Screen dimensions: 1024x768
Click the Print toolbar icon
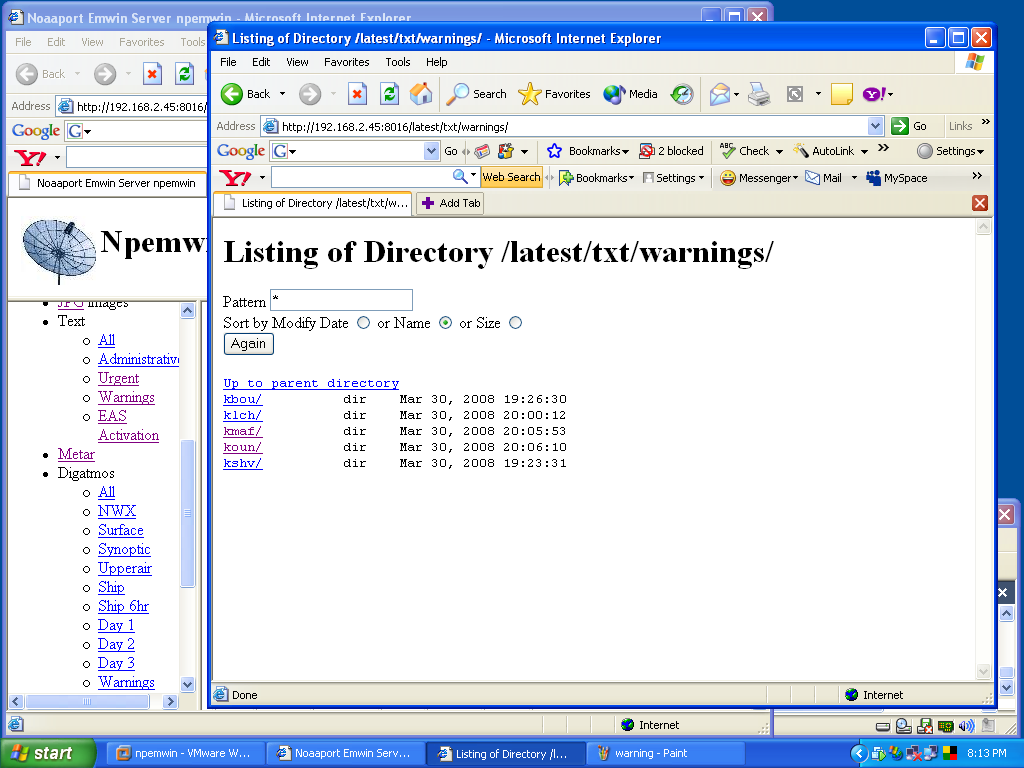(759, 94)
